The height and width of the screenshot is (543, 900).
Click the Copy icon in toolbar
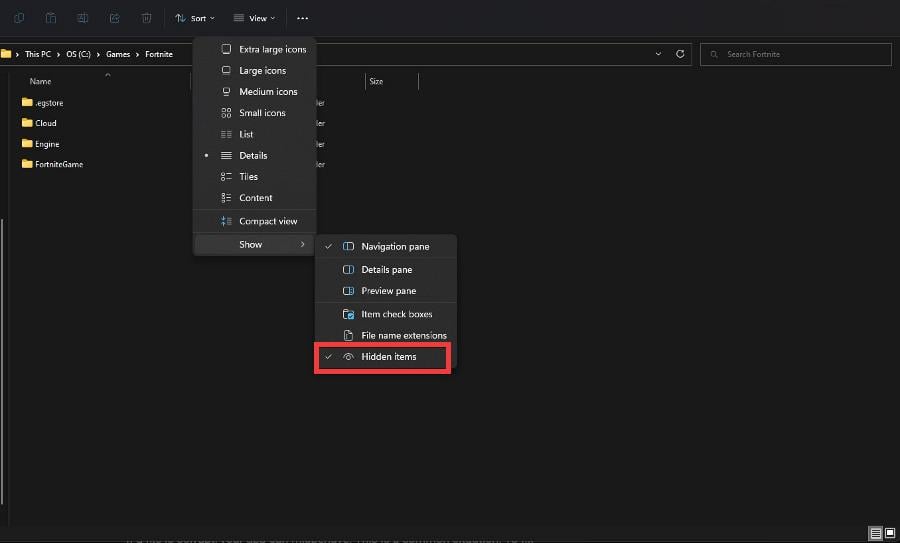(19, 18)
